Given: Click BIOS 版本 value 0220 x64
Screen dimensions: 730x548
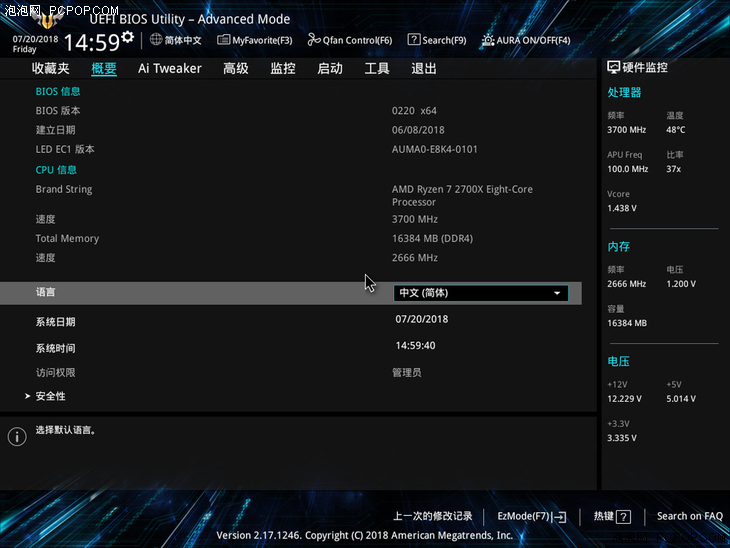Looking at the screenshot, I should pyautogui.click(x=414, y=111).
